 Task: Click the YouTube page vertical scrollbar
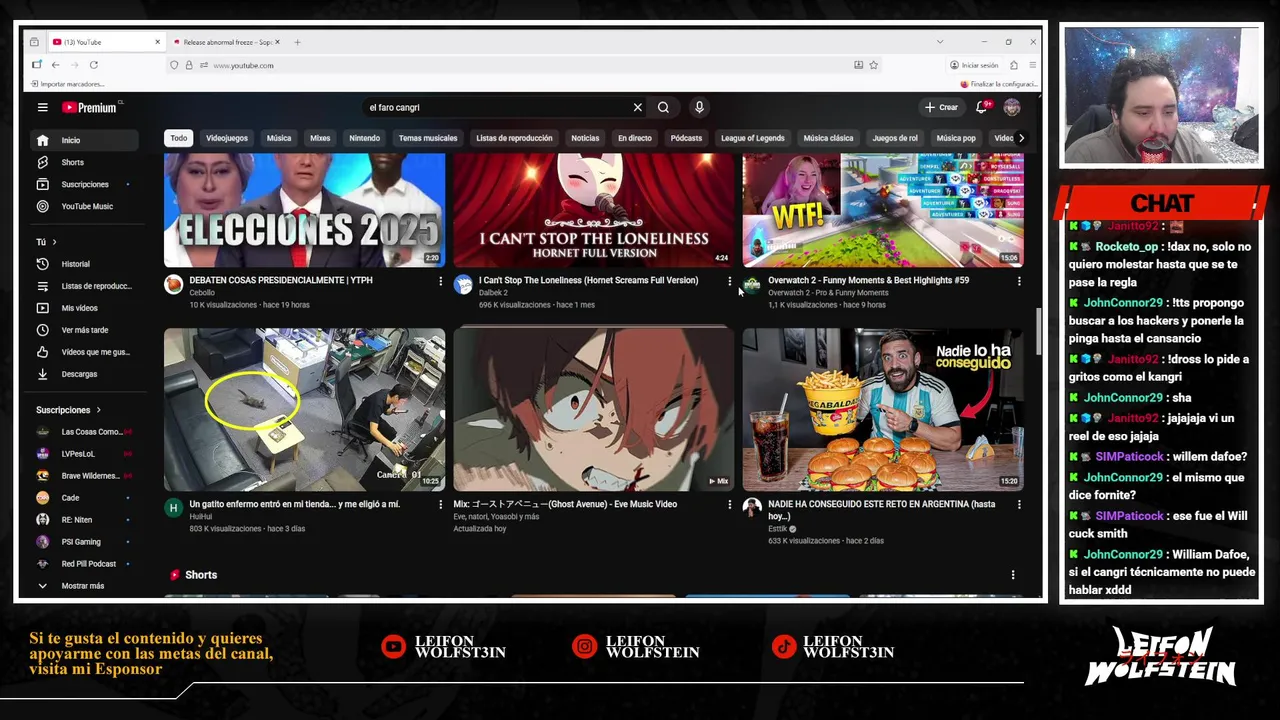(1039, 330)
